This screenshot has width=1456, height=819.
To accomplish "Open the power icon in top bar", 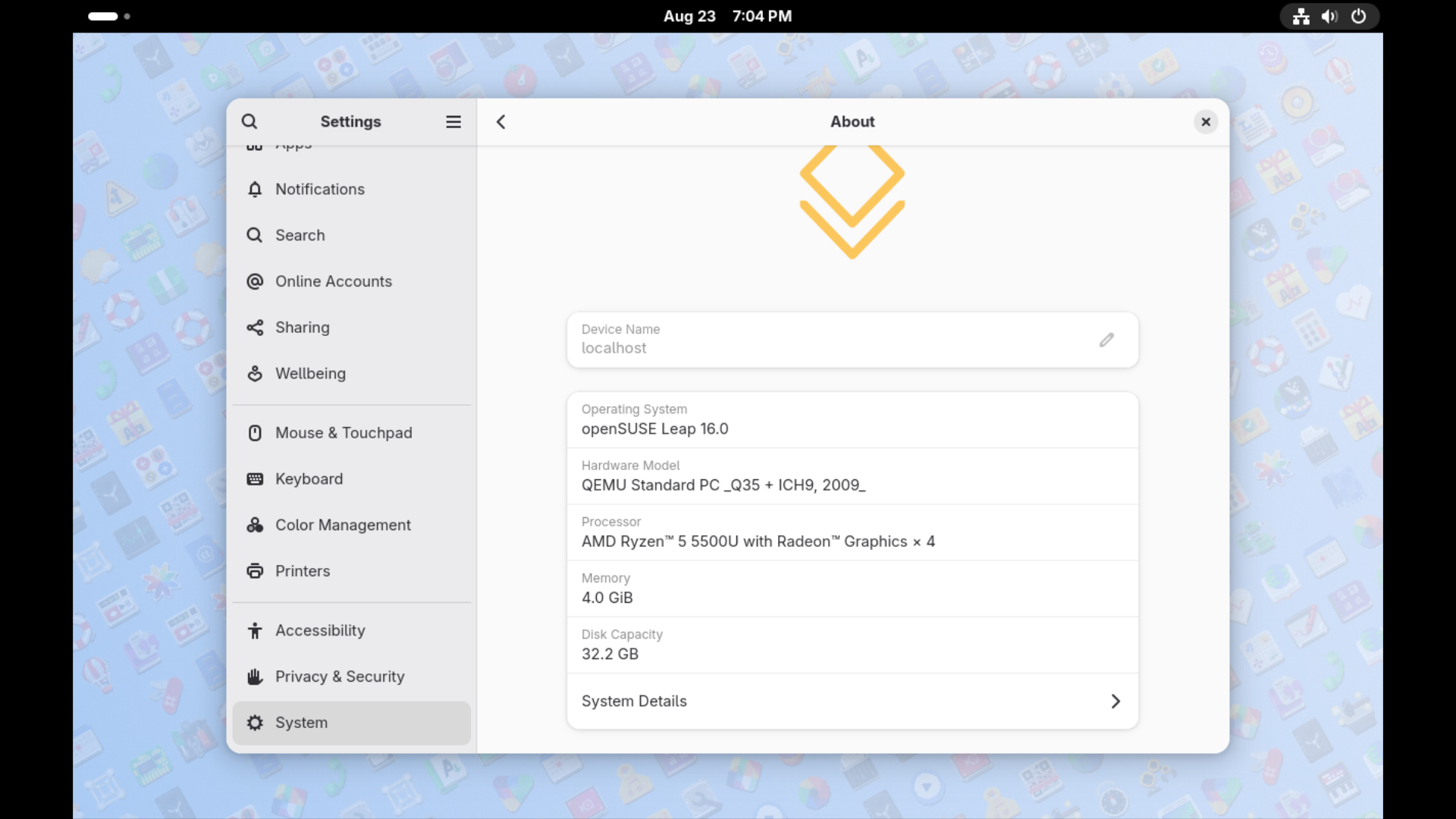I will (x=1359, y=16).
